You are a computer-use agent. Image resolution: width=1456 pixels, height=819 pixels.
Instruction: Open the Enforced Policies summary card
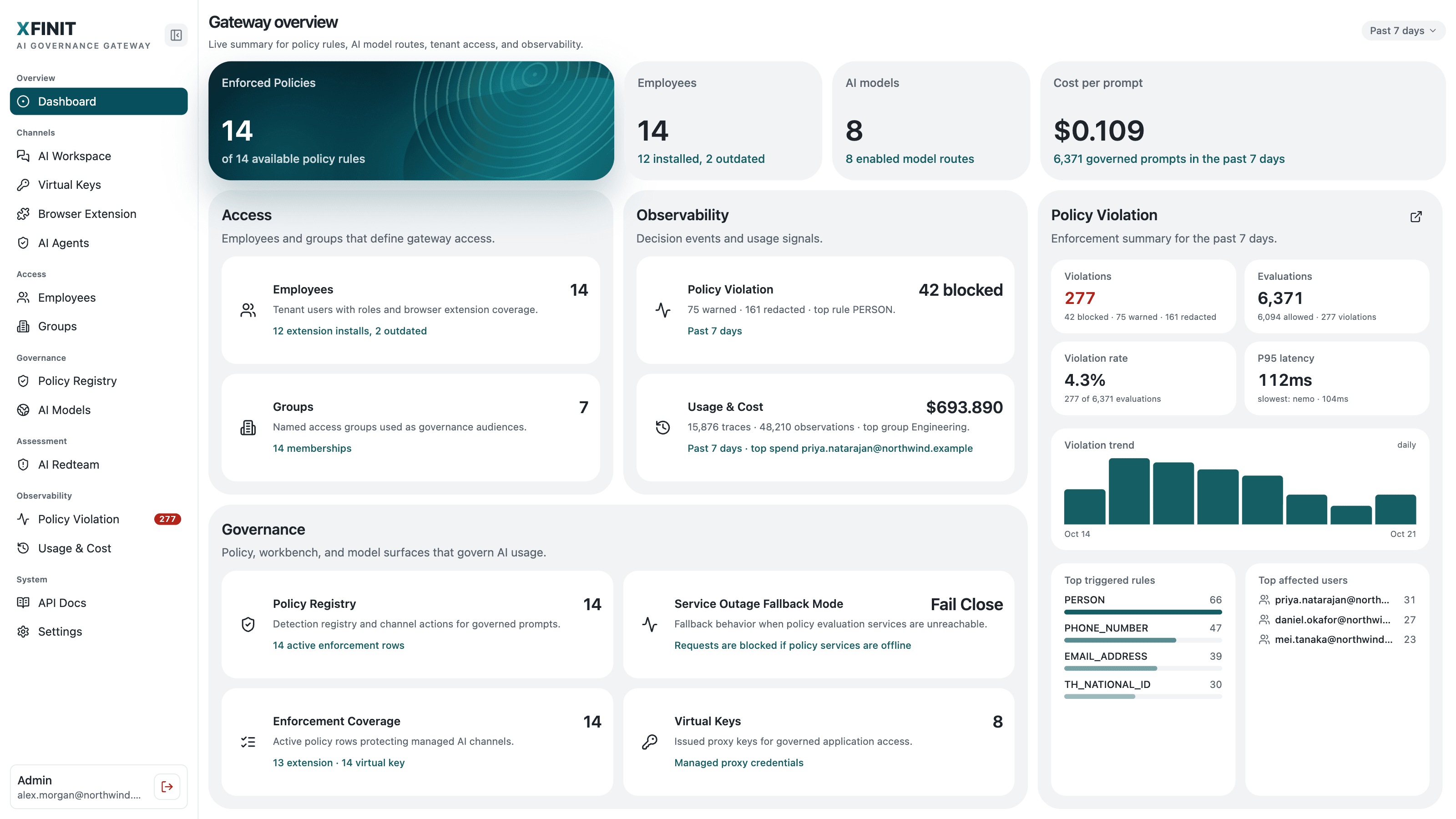click(x=411, y=121)
